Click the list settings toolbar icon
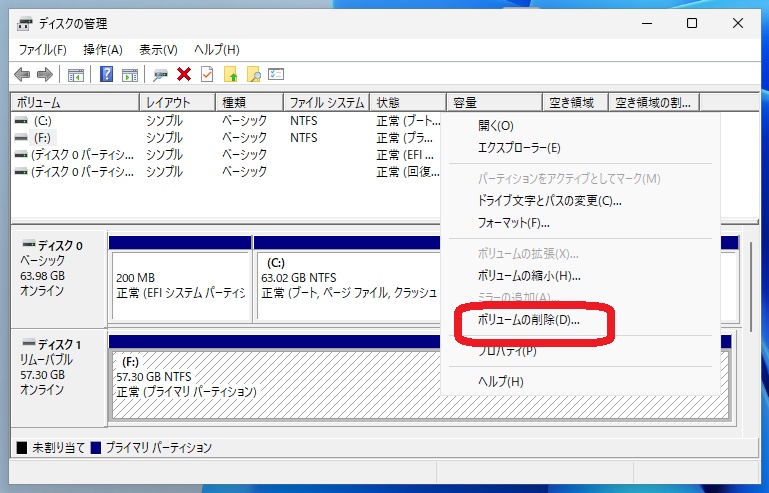 click(x=276, y=75)
